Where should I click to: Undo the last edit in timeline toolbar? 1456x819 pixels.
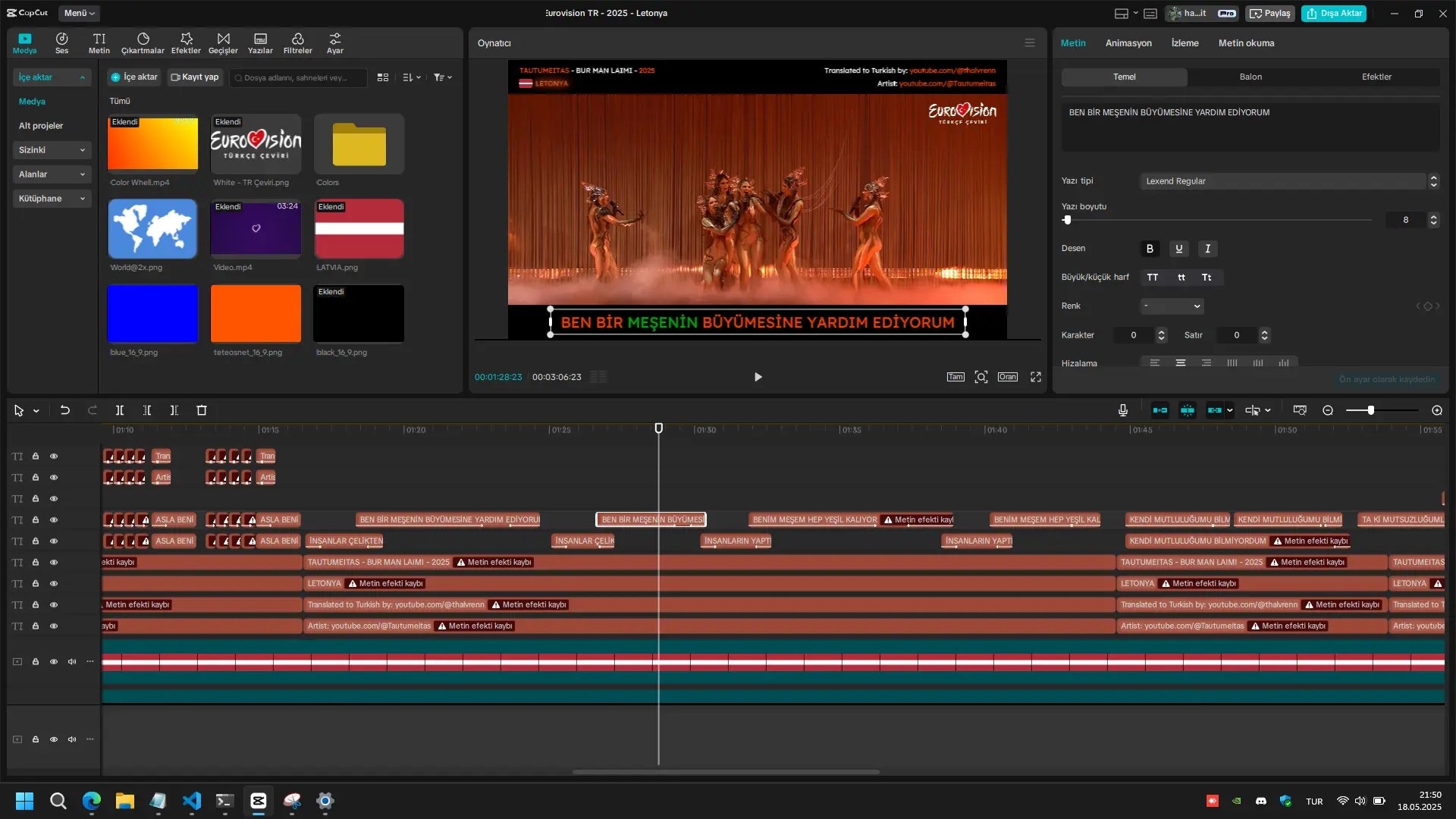(x=65, y=410)
